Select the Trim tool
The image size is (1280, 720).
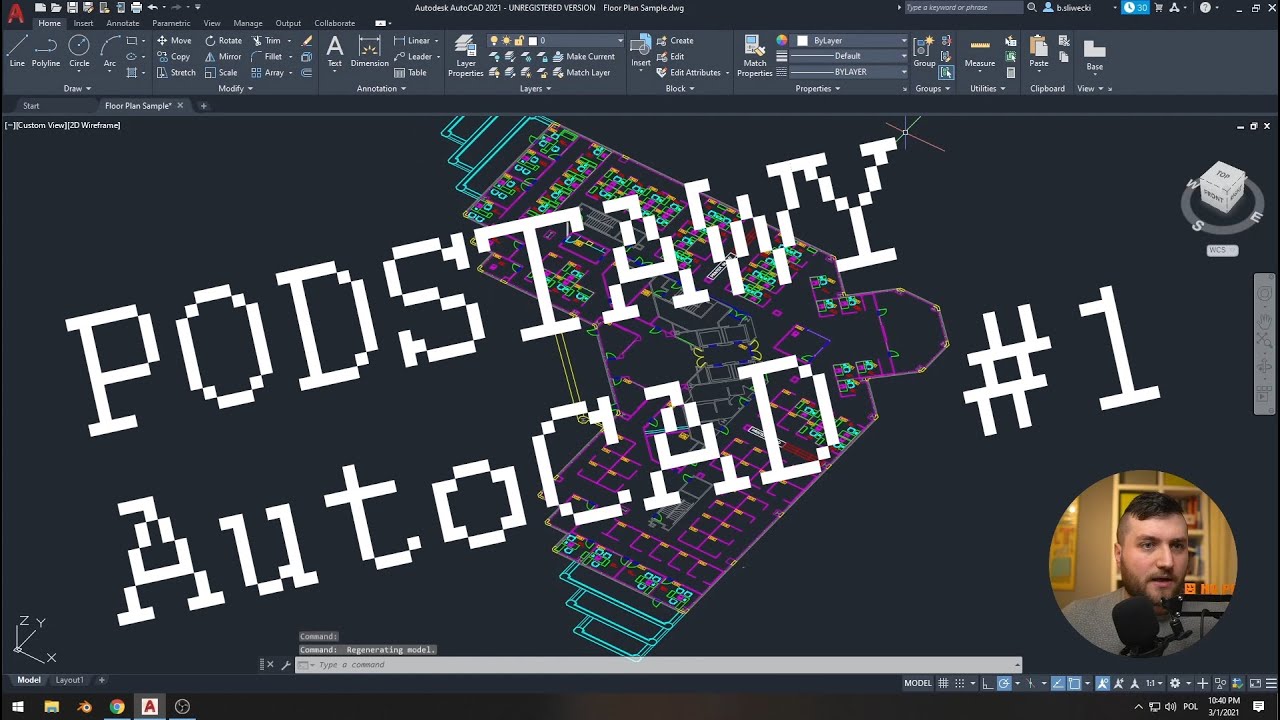pyautogui.click(x=266, y=41)
